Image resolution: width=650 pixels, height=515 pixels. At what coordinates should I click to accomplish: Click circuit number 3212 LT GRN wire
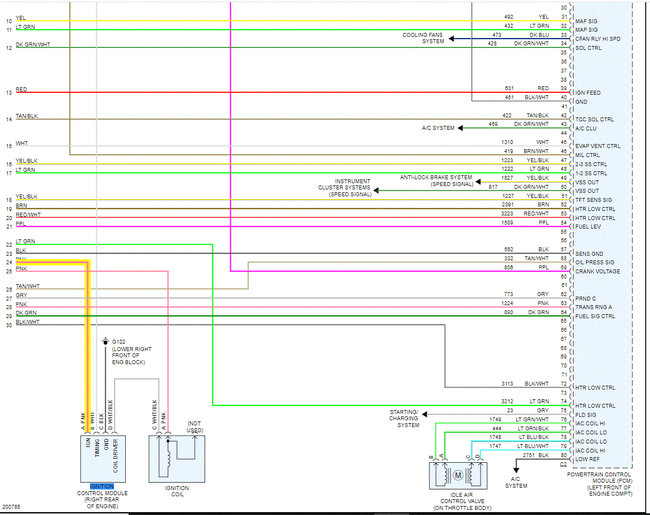507,401
